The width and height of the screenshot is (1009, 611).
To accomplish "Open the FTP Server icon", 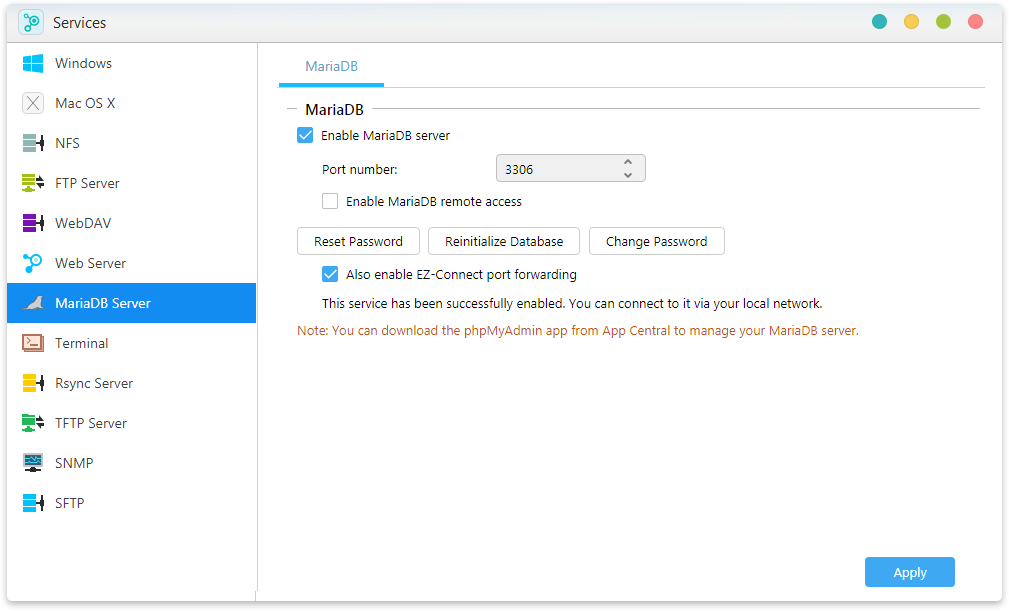I will 33,183.
